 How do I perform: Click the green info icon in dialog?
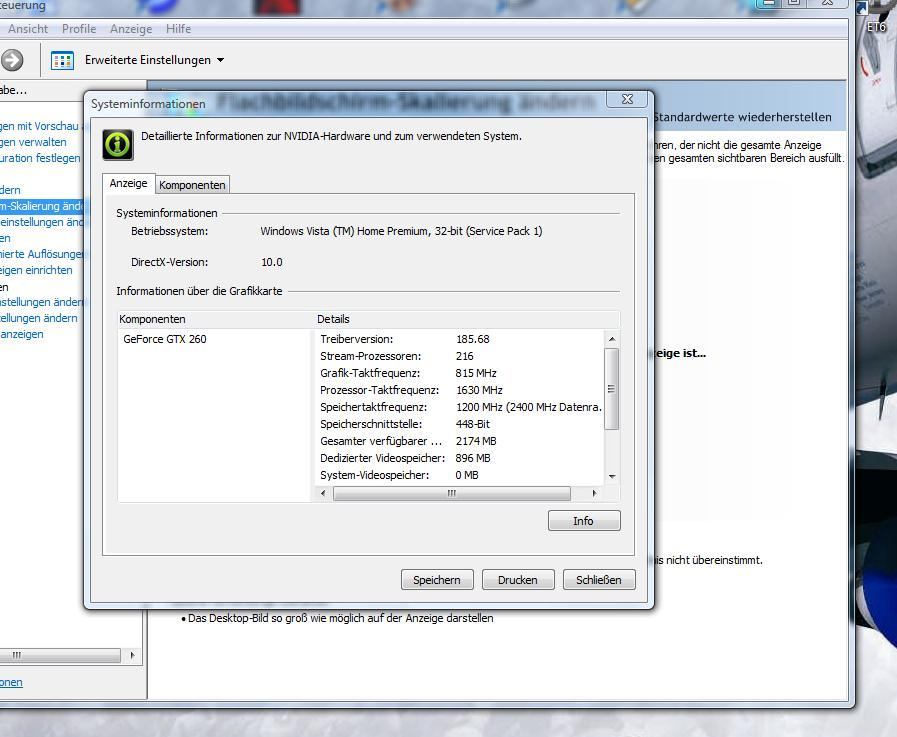118,144
